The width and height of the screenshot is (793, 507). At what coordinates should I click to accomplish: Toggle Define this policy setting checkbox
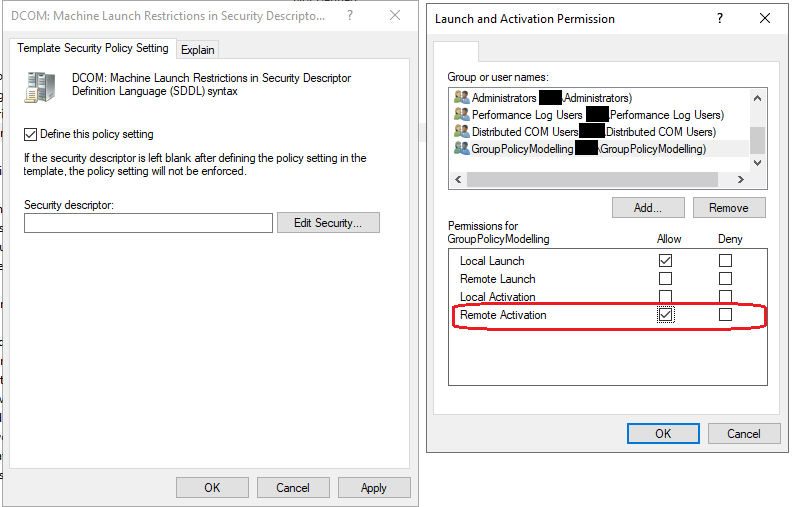click(x=30, y=134)
